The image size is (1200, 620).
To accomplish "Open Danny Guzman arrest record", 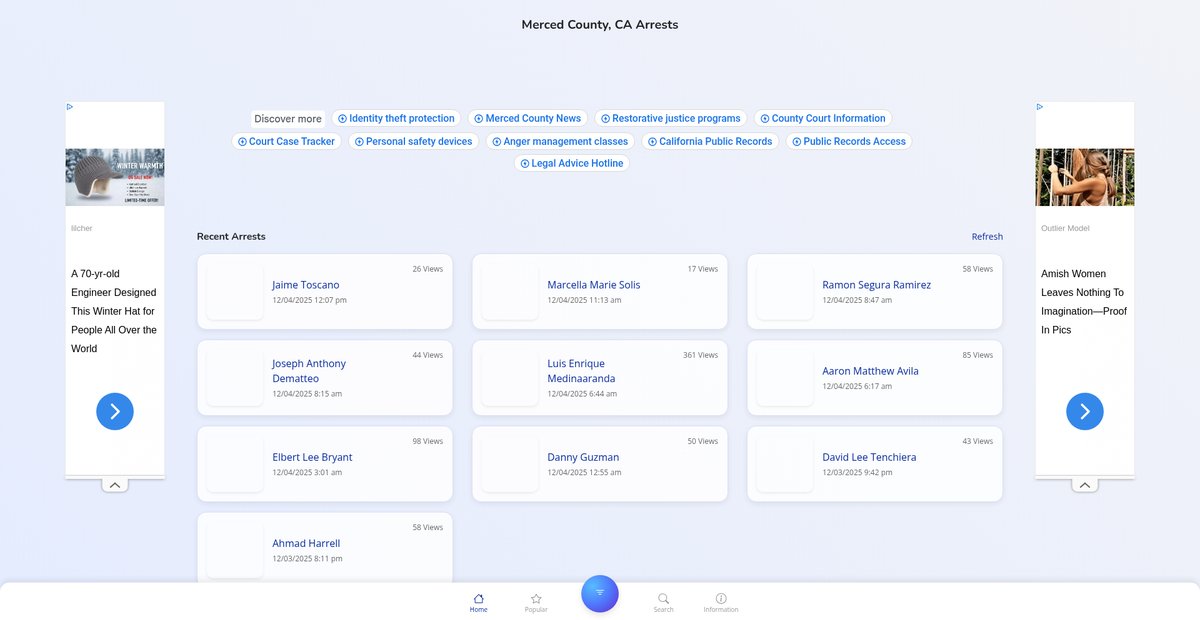I will 600,464.
